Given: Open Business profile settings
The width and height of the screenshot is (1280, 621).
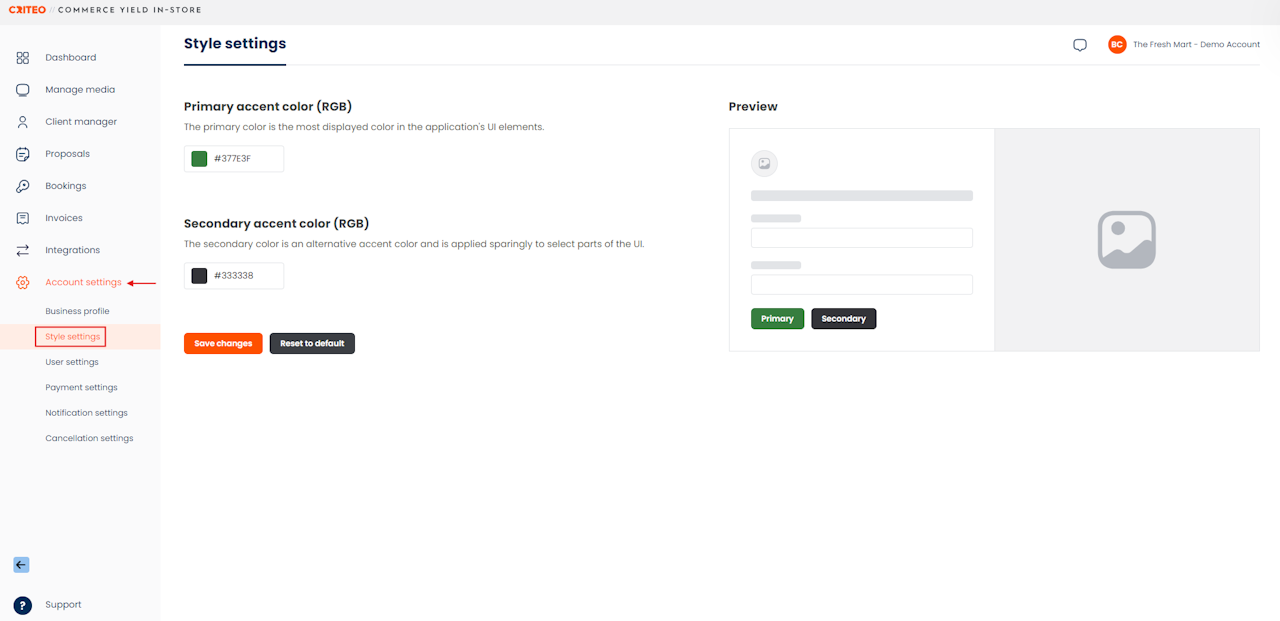Looking at the screenshot, I should point(77,311).
